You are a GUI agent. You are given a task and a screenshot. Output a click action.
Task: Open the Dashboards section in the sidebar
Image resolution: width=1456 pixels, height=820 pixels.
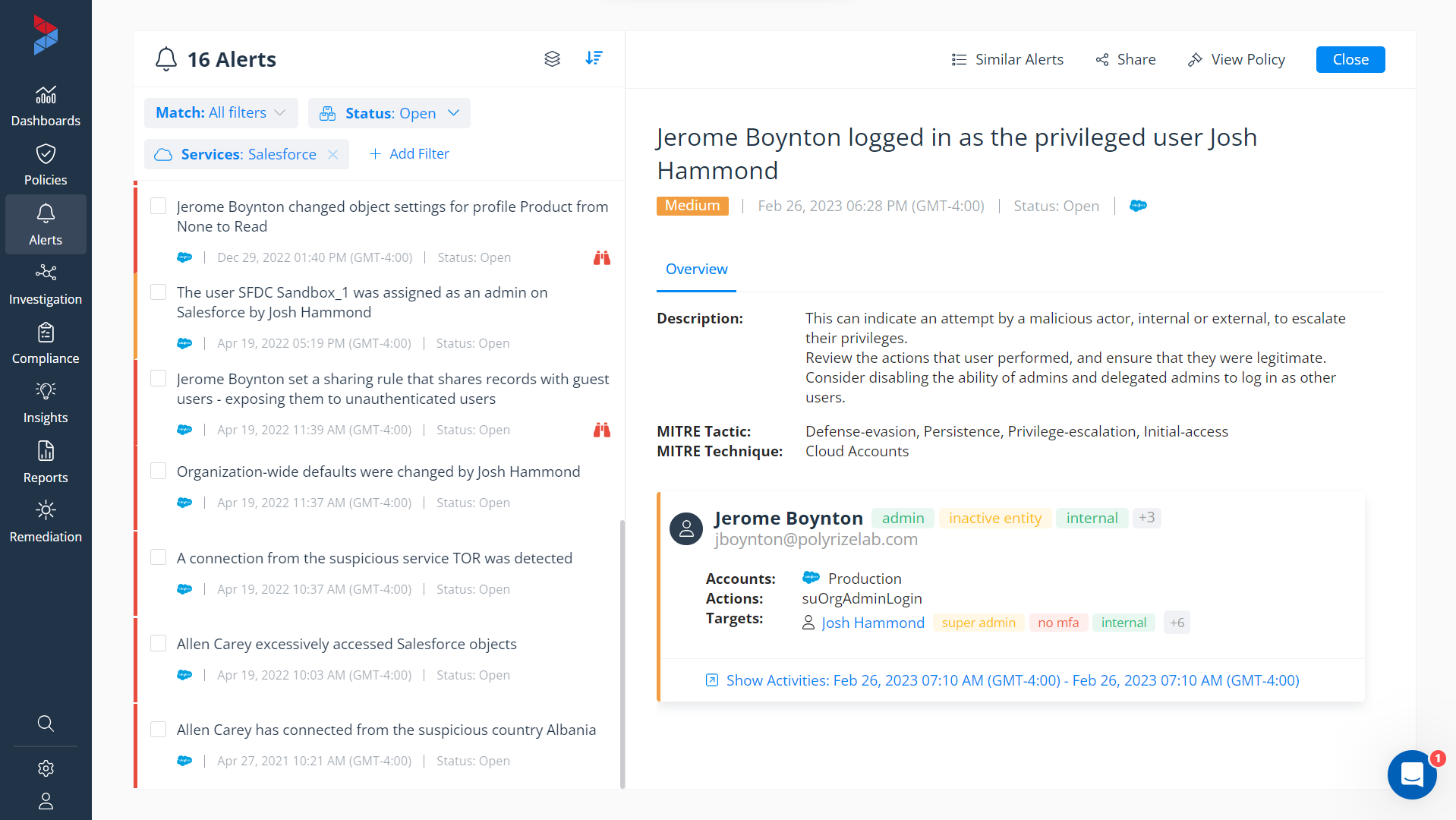[x=46, y=105]
